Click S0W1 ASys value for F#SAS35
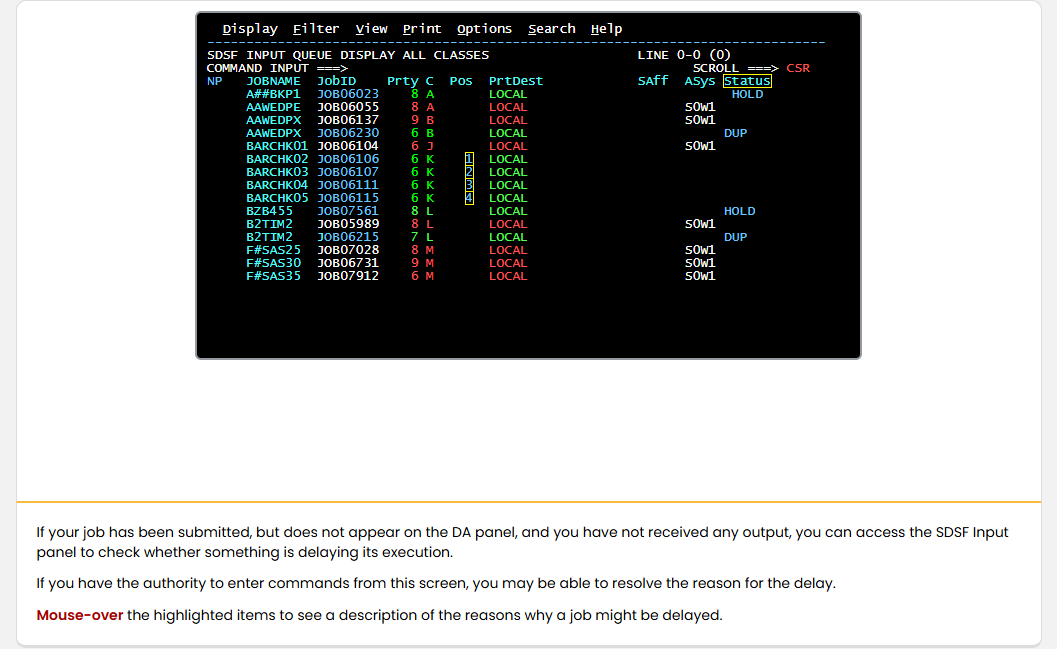The image size is (1057, 649). coord(700,276)
